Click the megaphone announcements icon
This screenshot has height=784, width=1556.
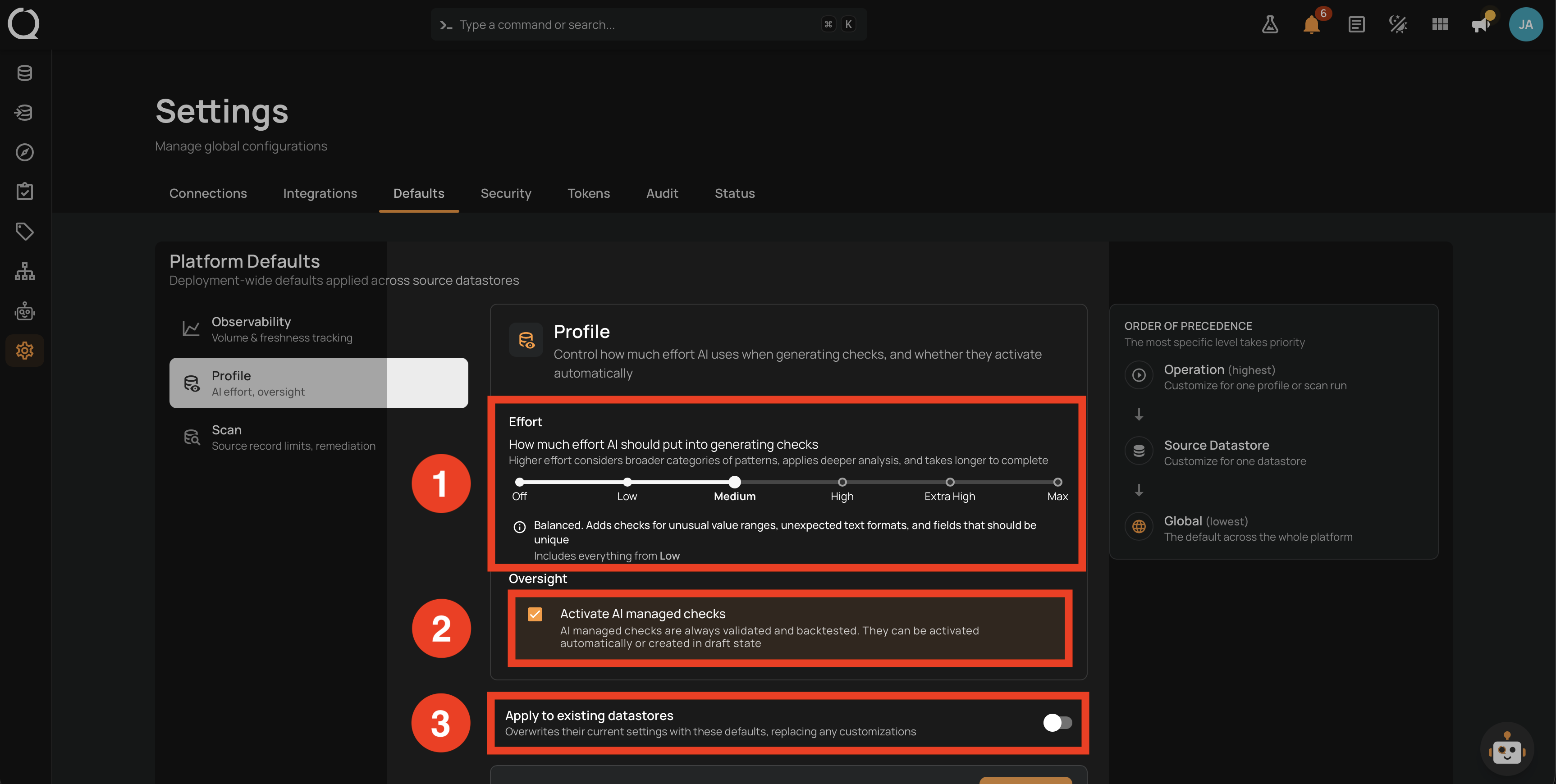(x=1481, y=25)
